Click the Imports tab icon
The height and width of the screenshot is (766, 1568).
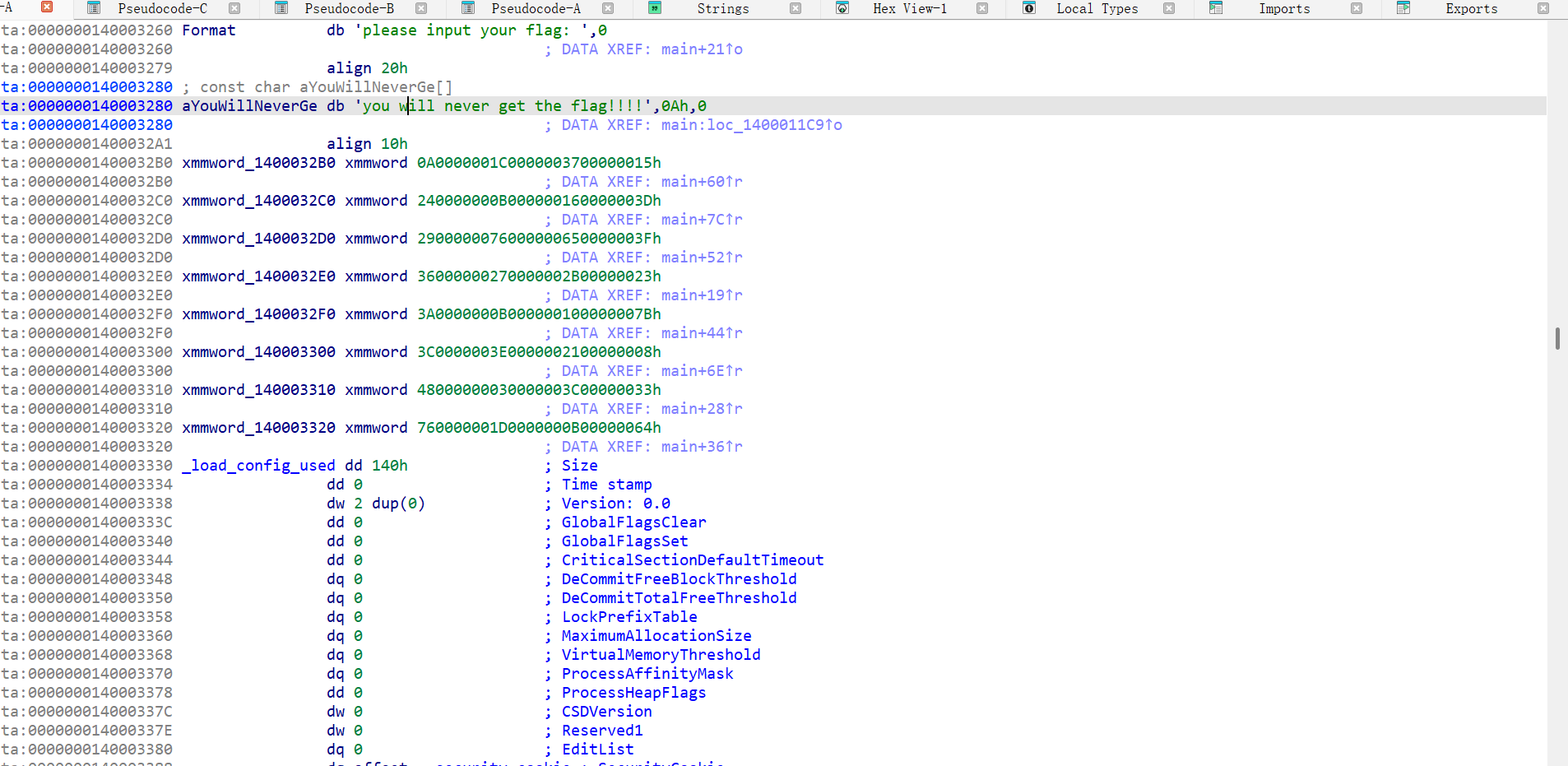coord(1216,8)
